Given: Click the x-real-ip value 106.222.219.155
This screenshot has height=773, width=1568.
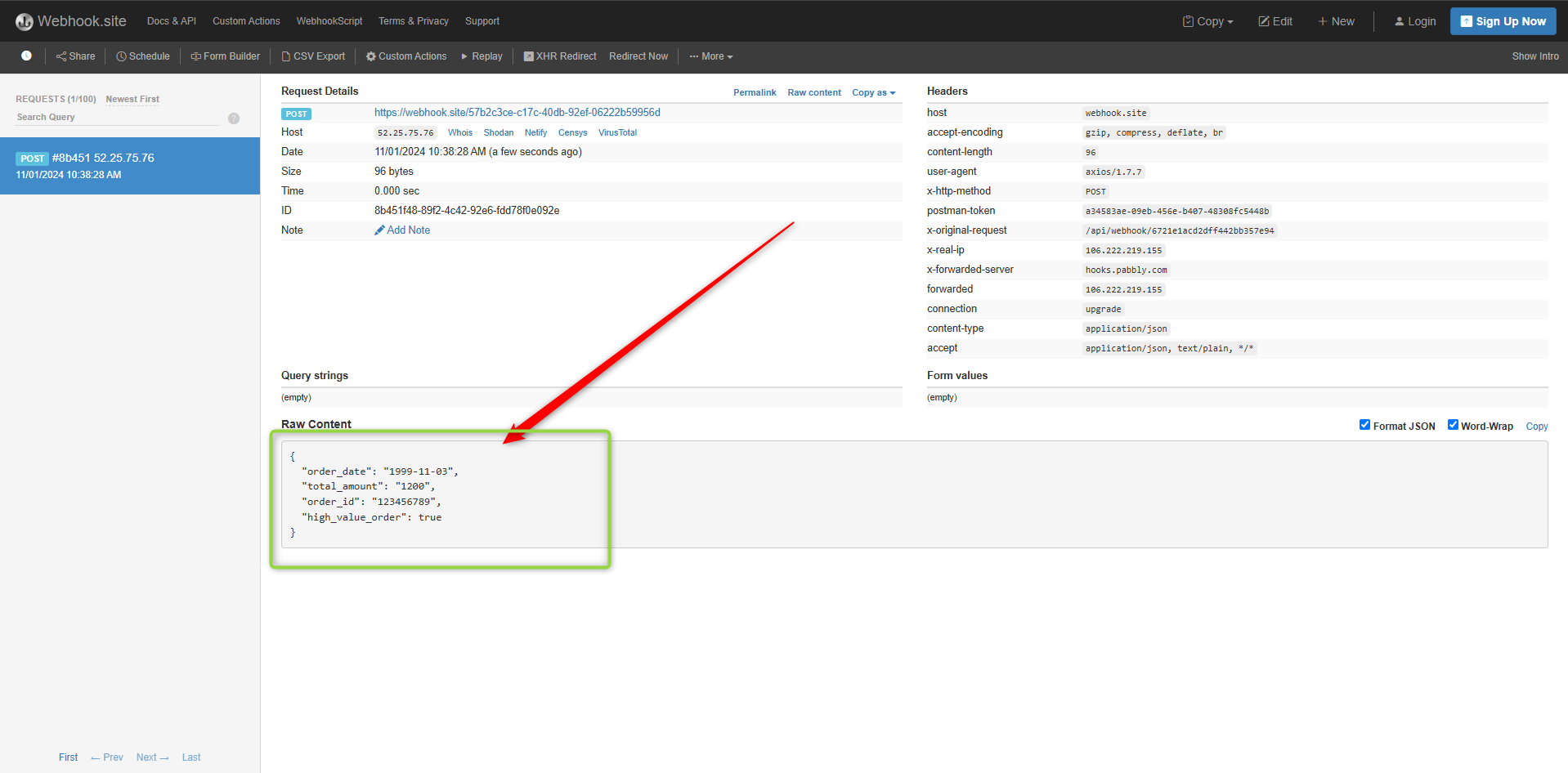Looking at the screenshot, I should [1123, 250].
